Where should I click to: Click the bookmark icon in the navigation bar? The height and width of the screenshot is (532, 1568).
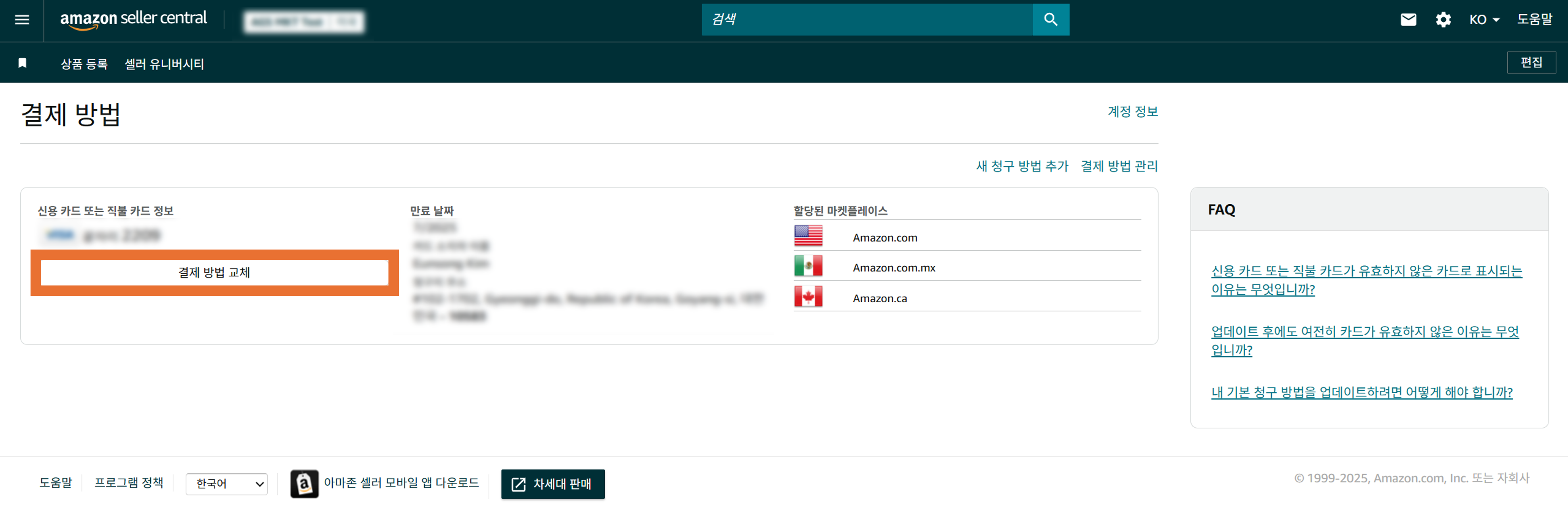pos(22,63)
